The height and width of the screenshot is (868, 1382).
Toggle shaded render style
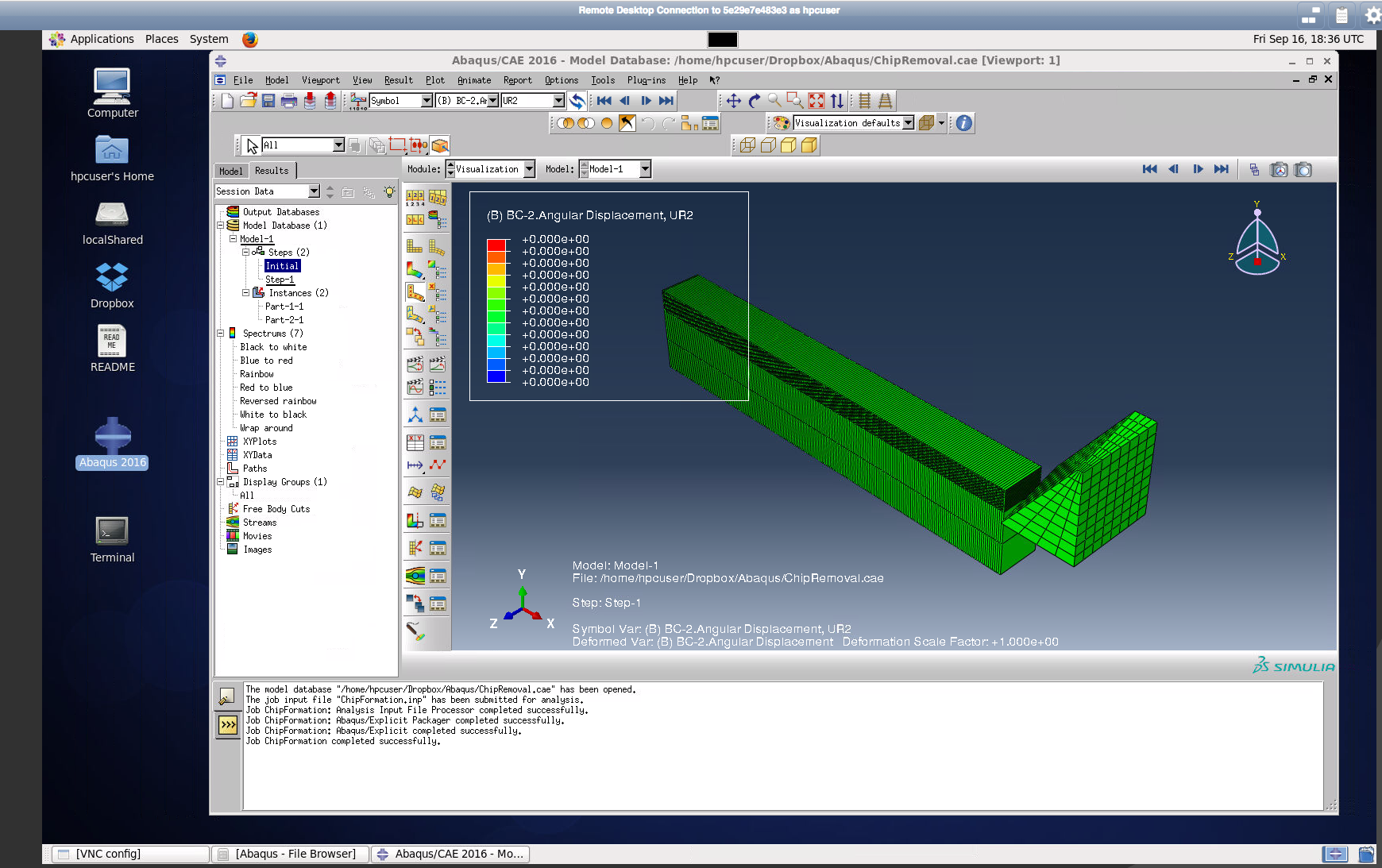tap(809, 145)
